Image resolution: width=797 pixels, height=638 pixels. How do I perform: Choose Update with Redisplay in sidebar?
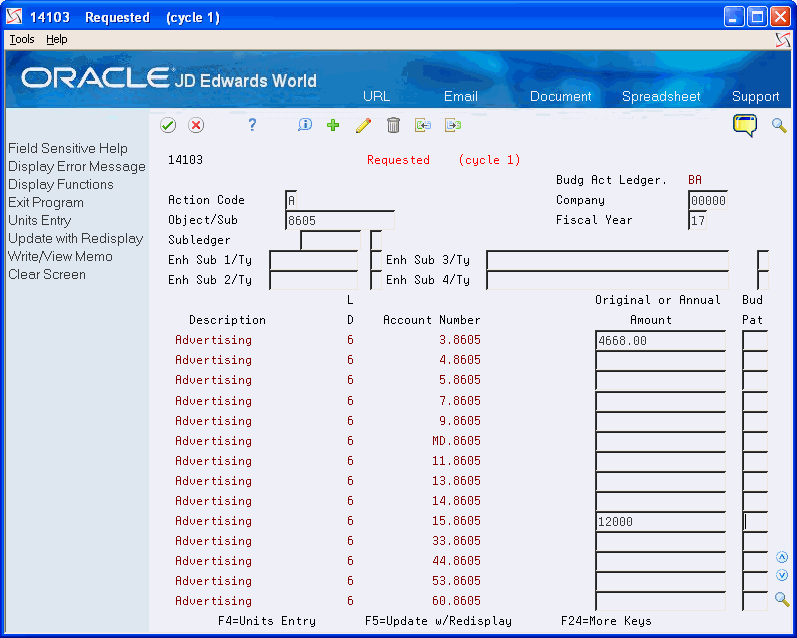click(75, 238)
